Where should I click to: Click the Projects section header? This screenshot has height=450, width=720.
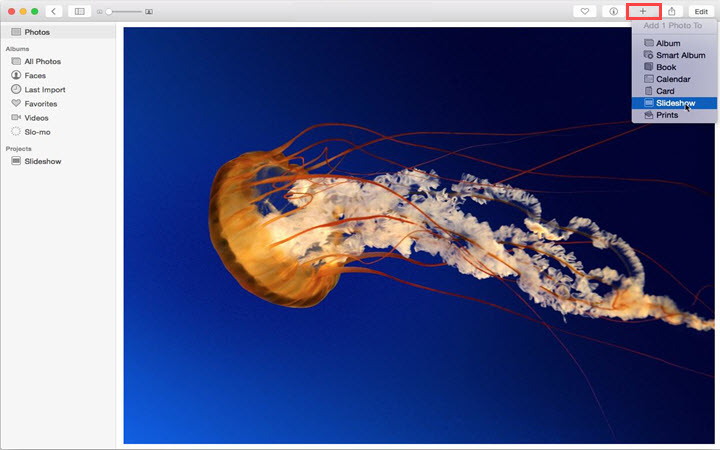click(x=18, y=149)
